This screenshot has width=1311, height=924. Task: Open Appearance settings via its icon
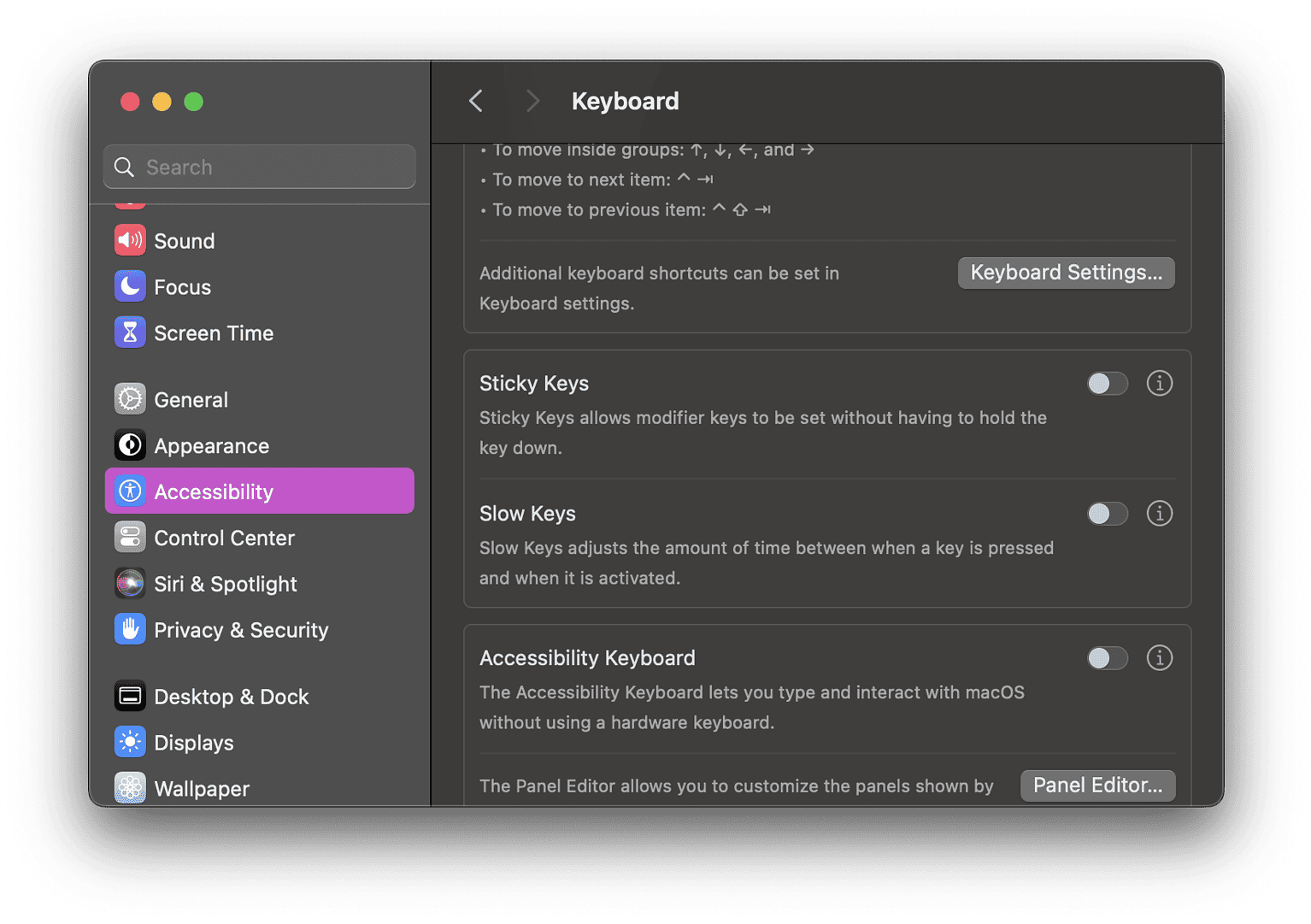tap(130, 444)
